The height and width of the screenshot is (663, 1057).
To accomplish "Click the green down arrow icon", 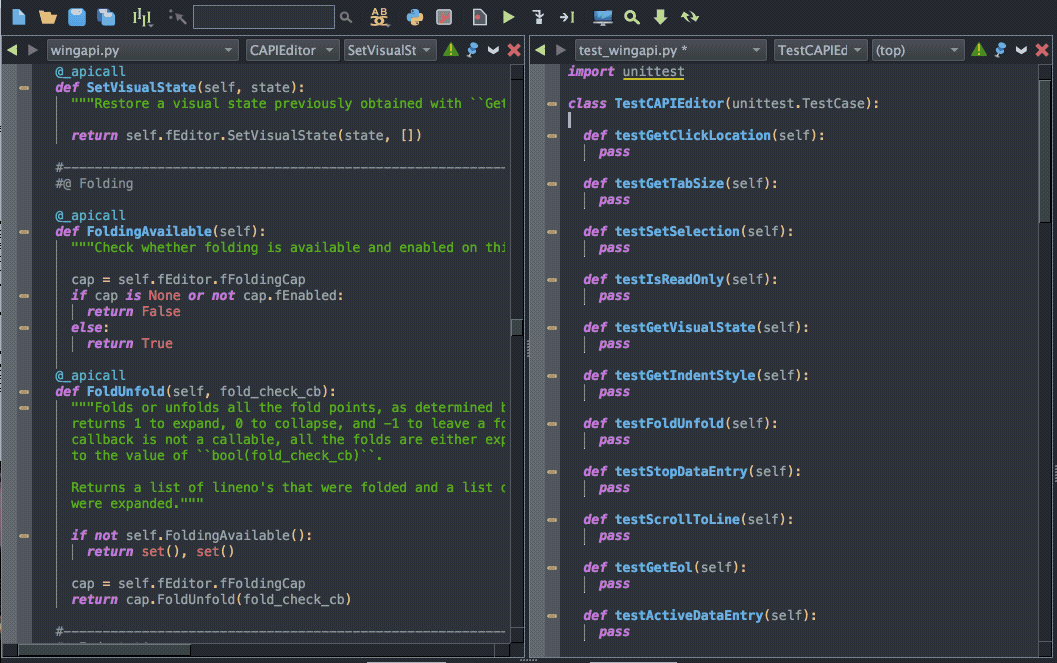I will 661,17.
